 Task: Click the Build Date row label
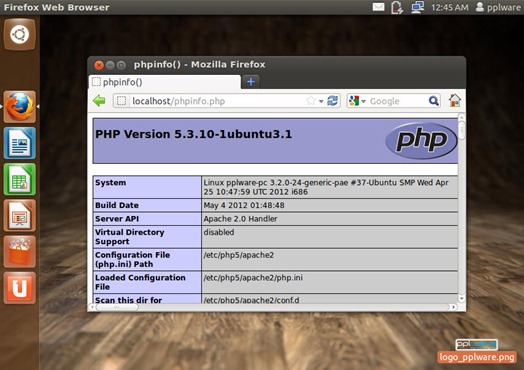117,205
